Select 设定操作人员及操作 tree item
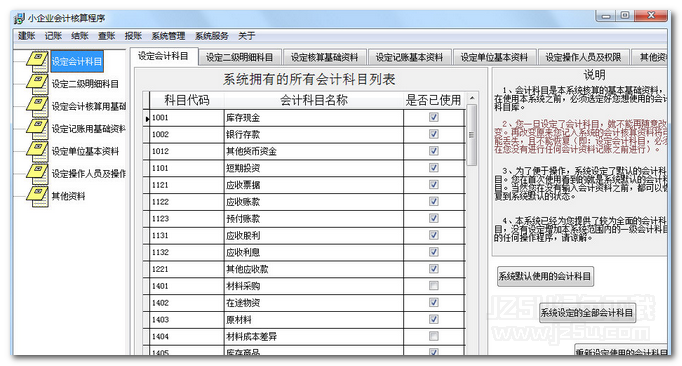The image size is (682, 366). [89, 174]
